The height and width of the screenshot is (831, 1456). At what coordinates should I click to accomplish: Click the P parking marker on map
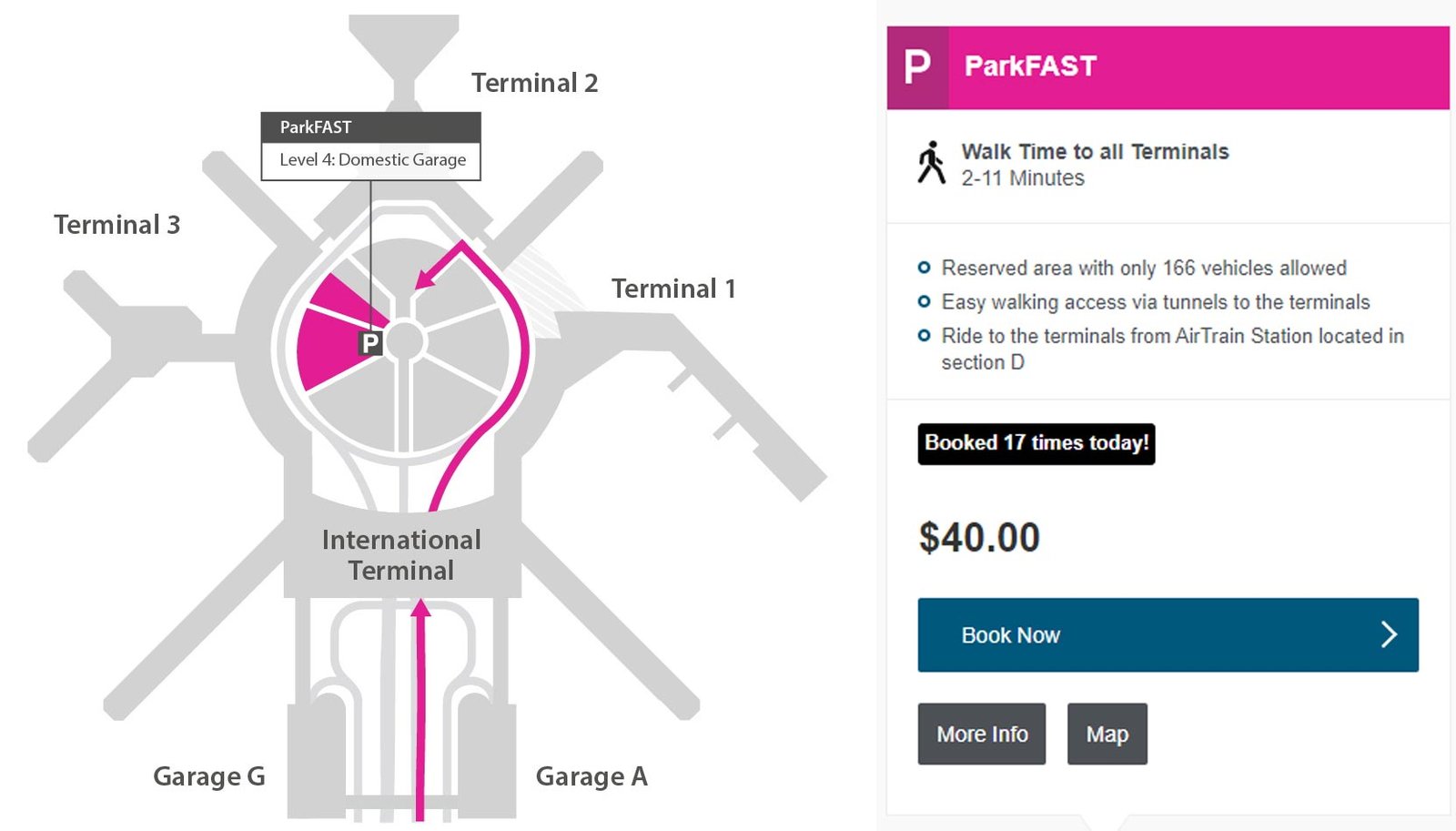pyautogui.click(x=370, y=343)
